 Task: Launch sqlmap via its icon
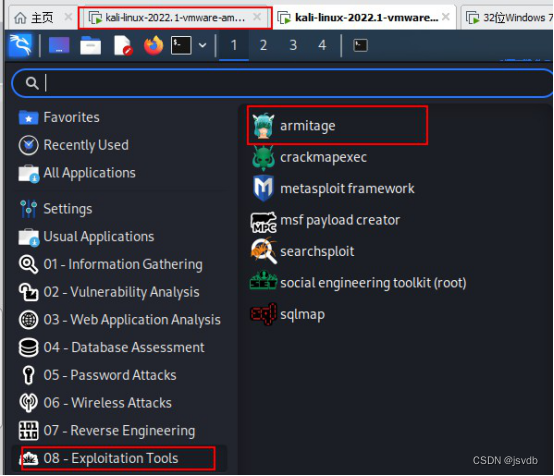pos(263,314)
